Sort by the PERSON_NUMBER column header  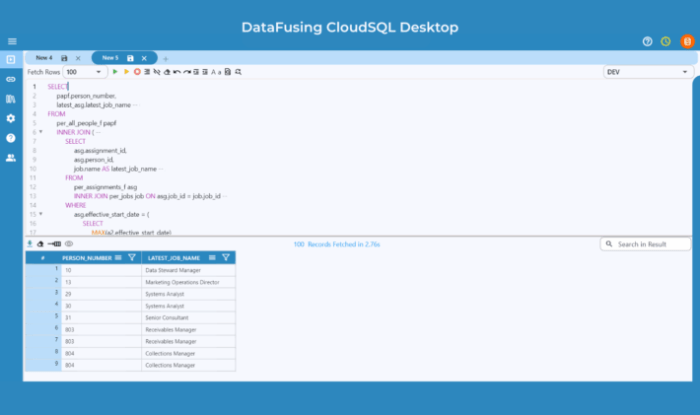(87, 258)
